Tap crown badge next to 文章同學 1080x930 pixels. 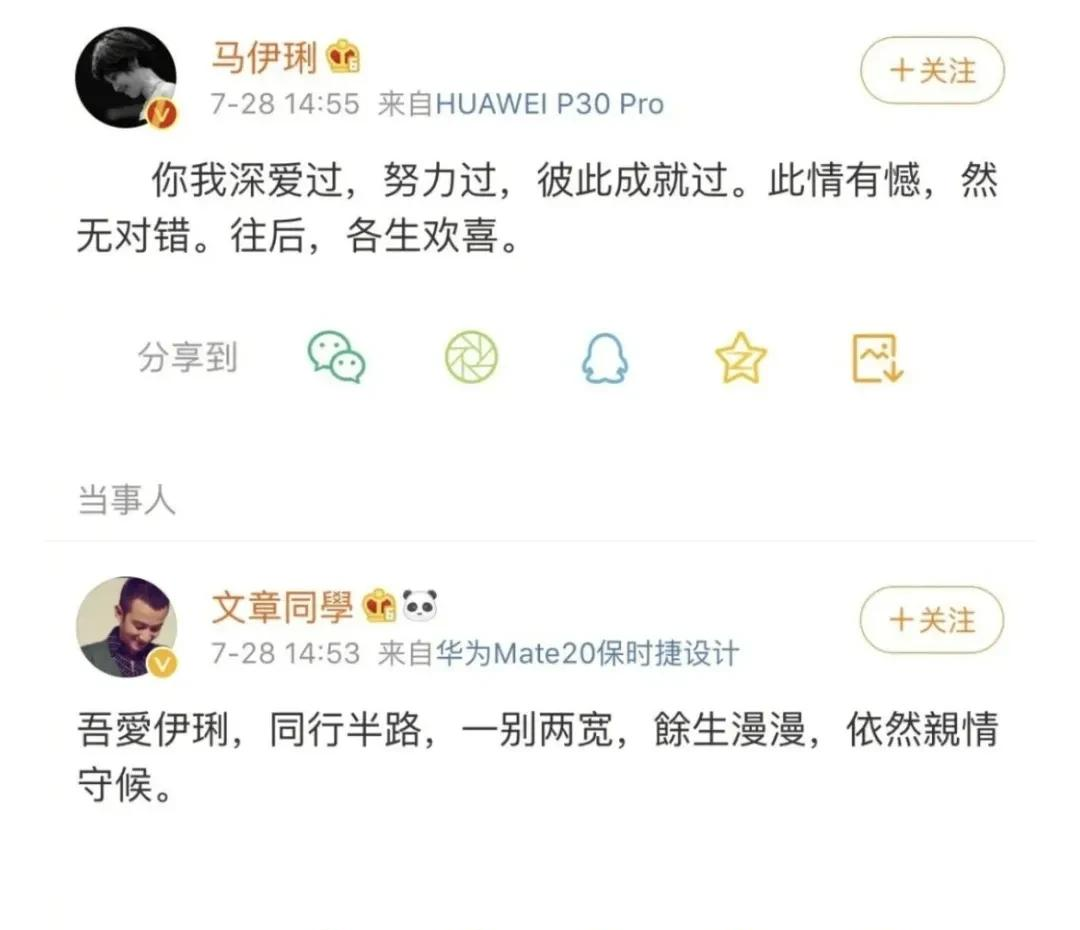tap(380, 606)
